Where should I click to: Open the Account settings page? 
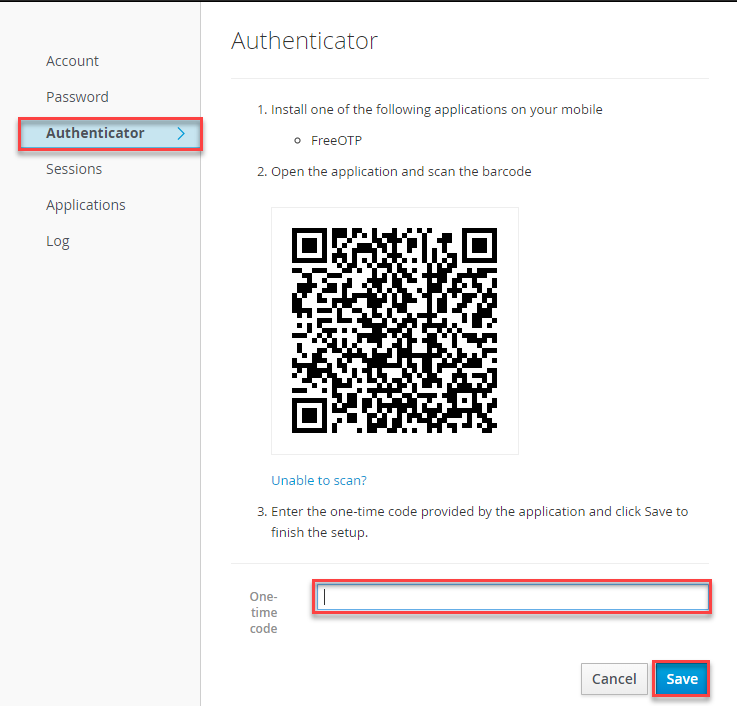[72, 61]
